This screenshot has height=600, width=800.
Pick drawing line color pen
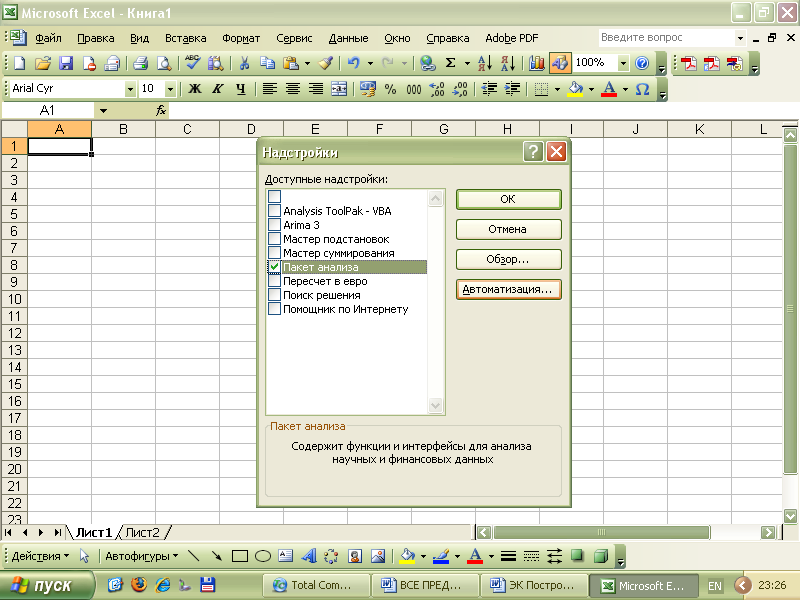[441, 556]
